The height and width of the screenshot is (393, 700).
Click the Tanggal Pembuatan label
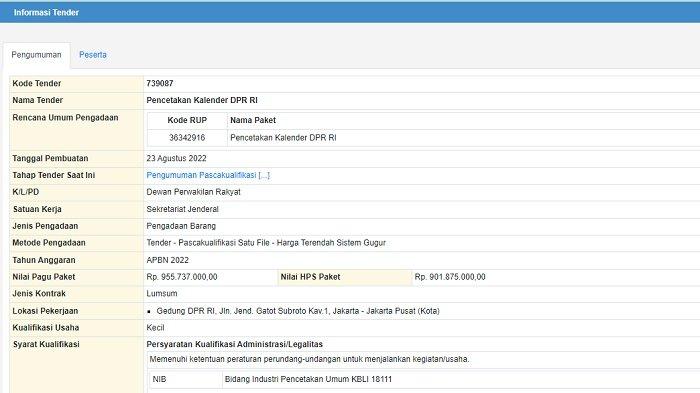(x=50, y=159)
